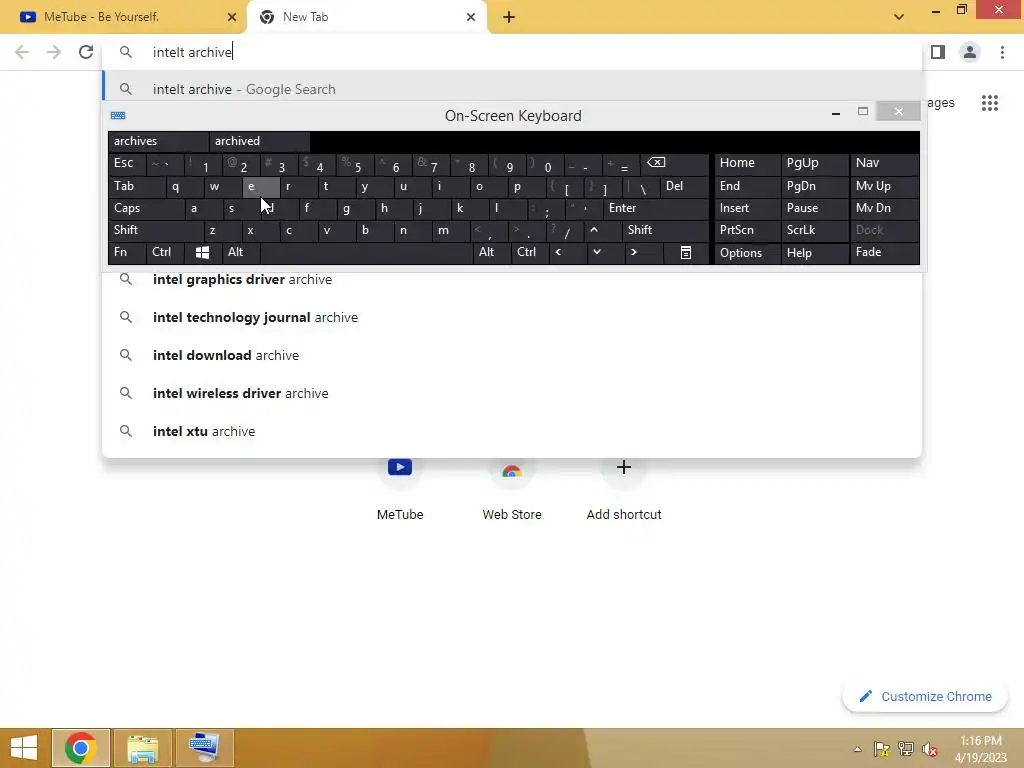Toggle the right Shift key

[665, 230]
